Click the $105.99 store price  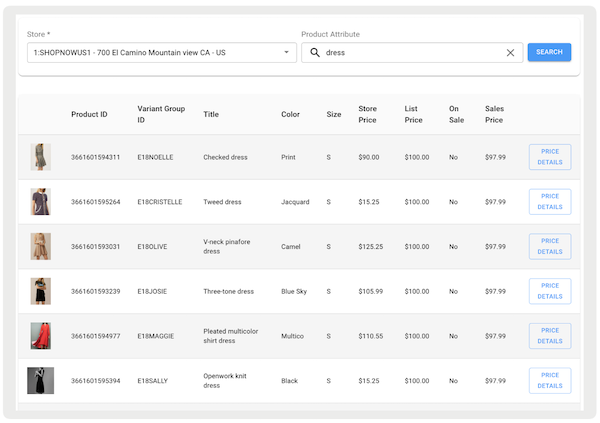pyautogui.click(x=370, y=292)
